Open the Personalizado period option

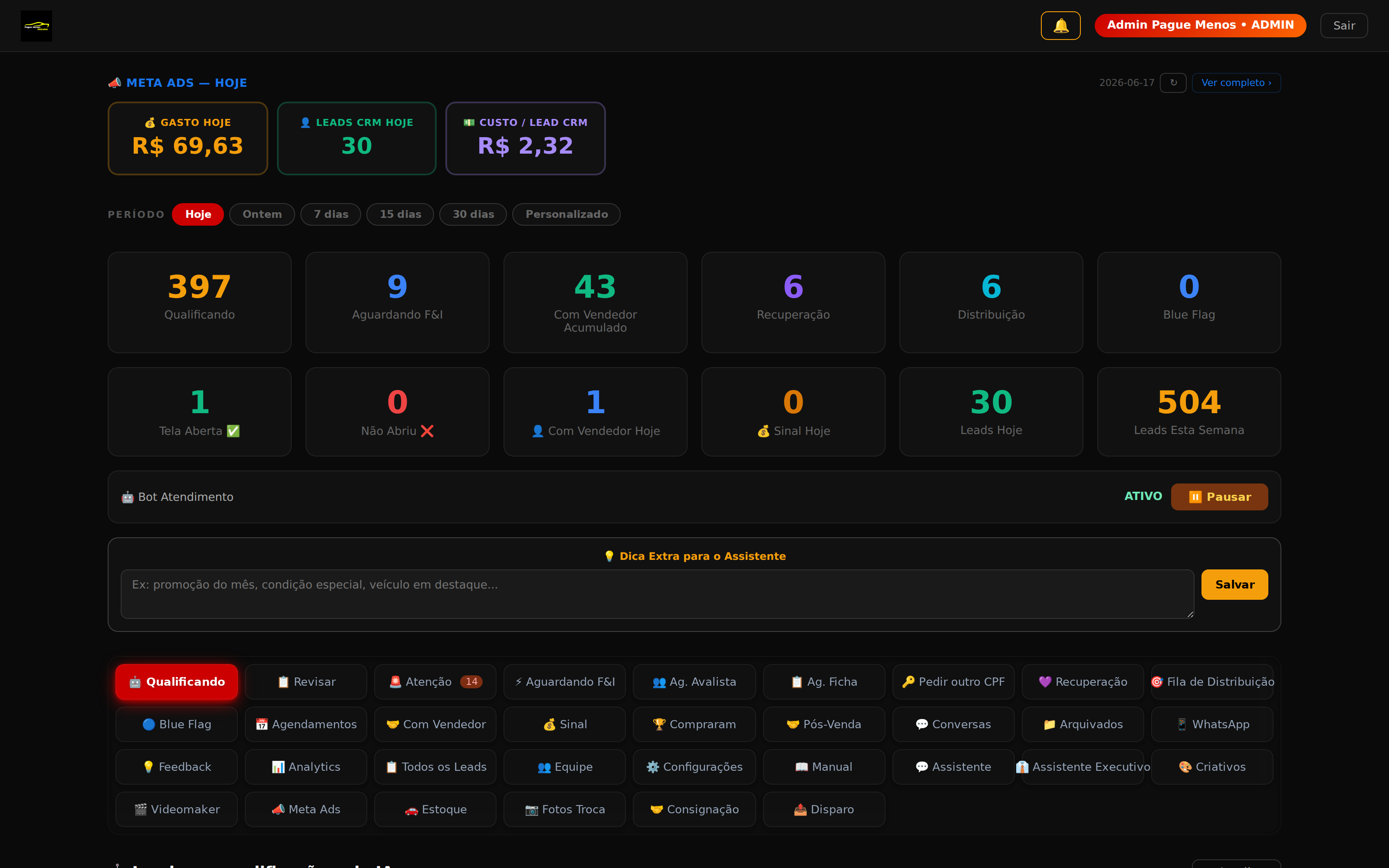[x=566, y=214]
